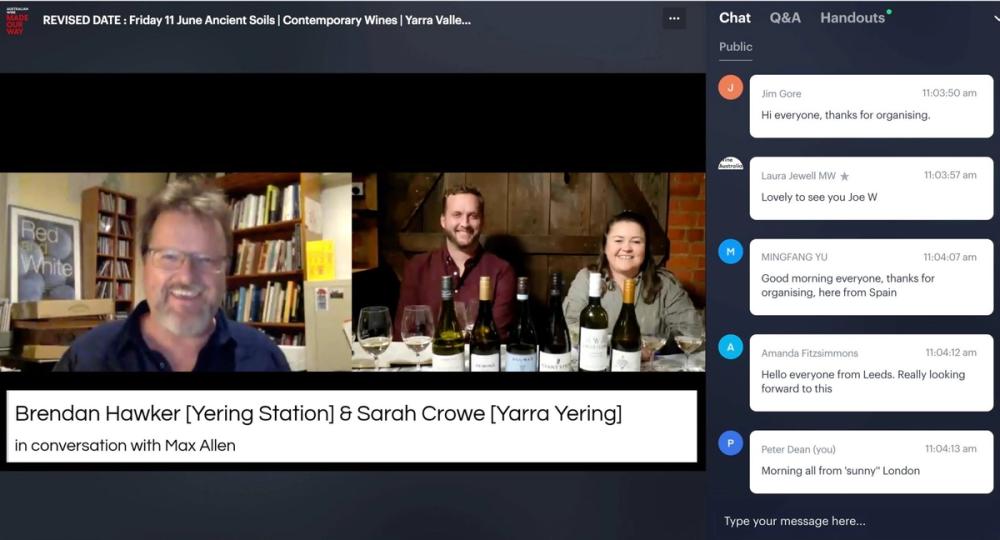
Task: Switch to the Chat tab
Action: [x=735, y=18]
